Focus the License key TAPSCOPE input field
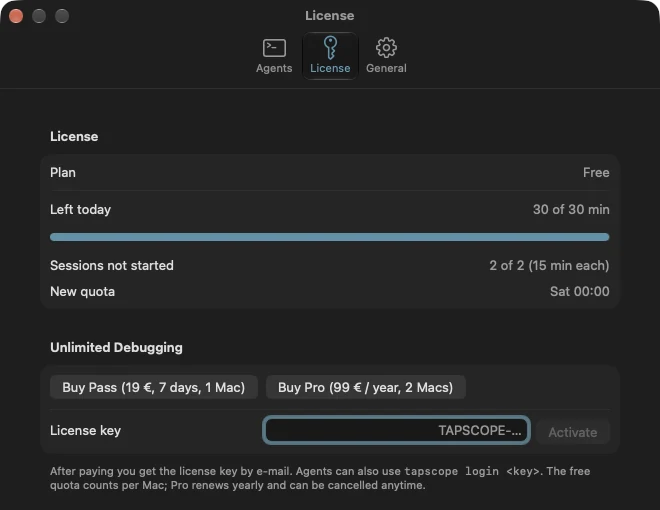 click(x=396, y=430)
